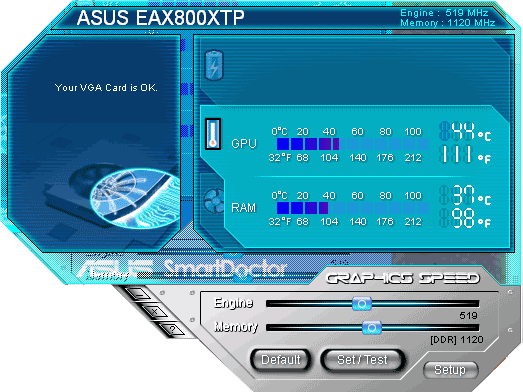This screenshot has width=523, height=392.
Task: Click the Memory clock slider handle
Action: 372,328
